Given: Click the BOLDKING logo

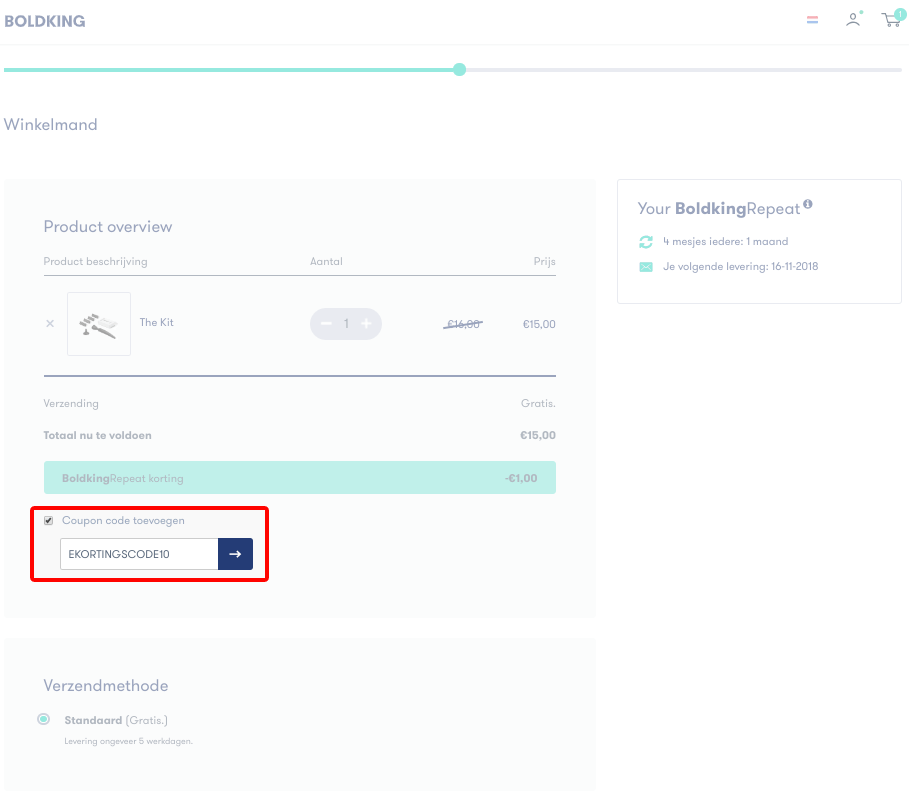Looking at the screenshot, I should pos(45,21).
